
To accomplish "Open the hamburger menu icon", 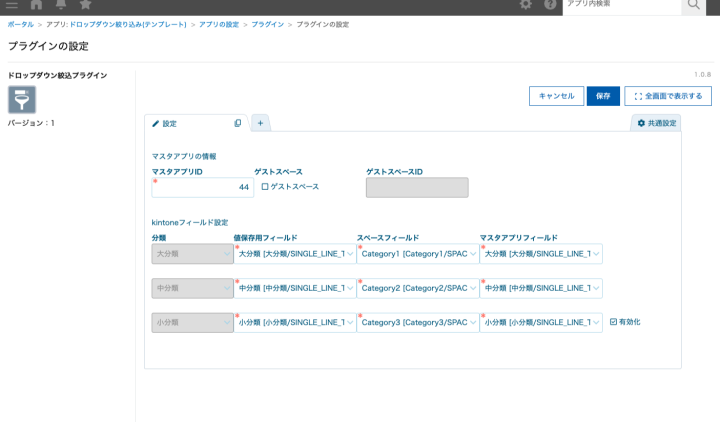I will pos(11,6).
